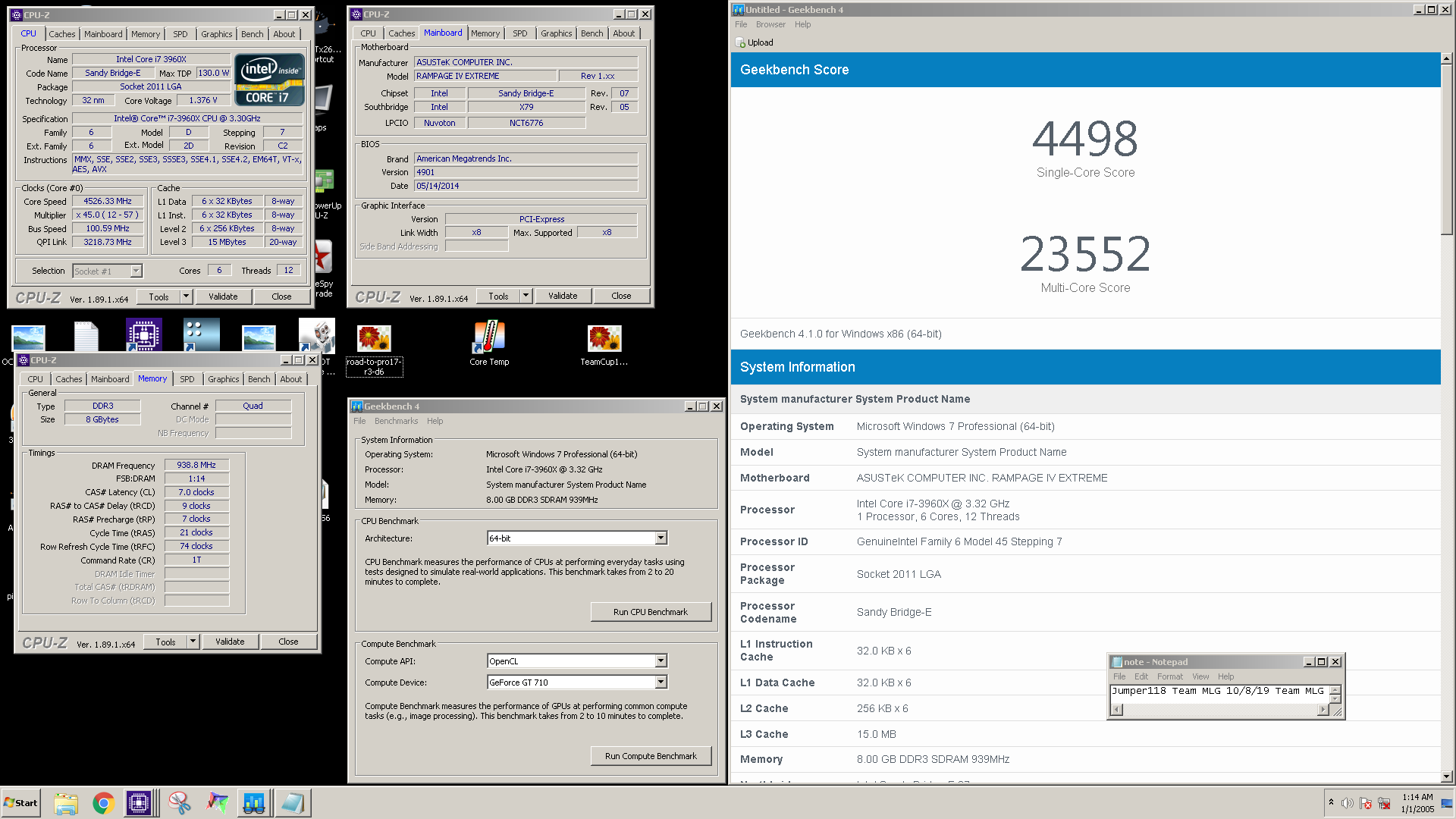Open the Compute API OpenCL dropdown
Image resolution: width=1456 pixels, height=819 pixels.
(x=661, y=661)
